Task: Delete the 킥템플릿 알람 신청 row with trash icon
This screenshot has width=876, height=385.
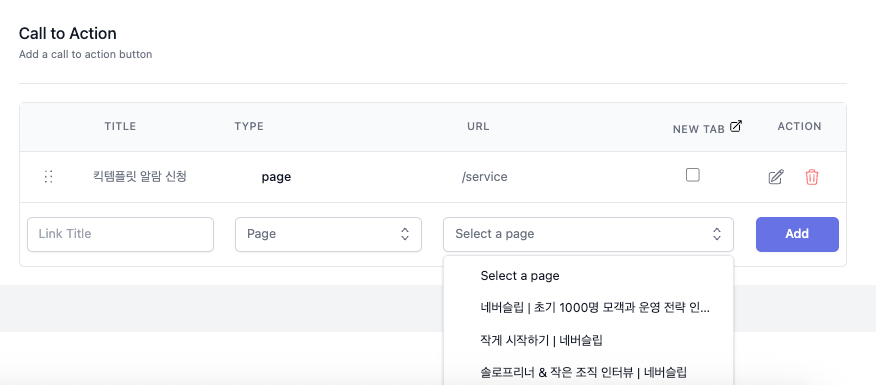Action: (x=812, y=178)
